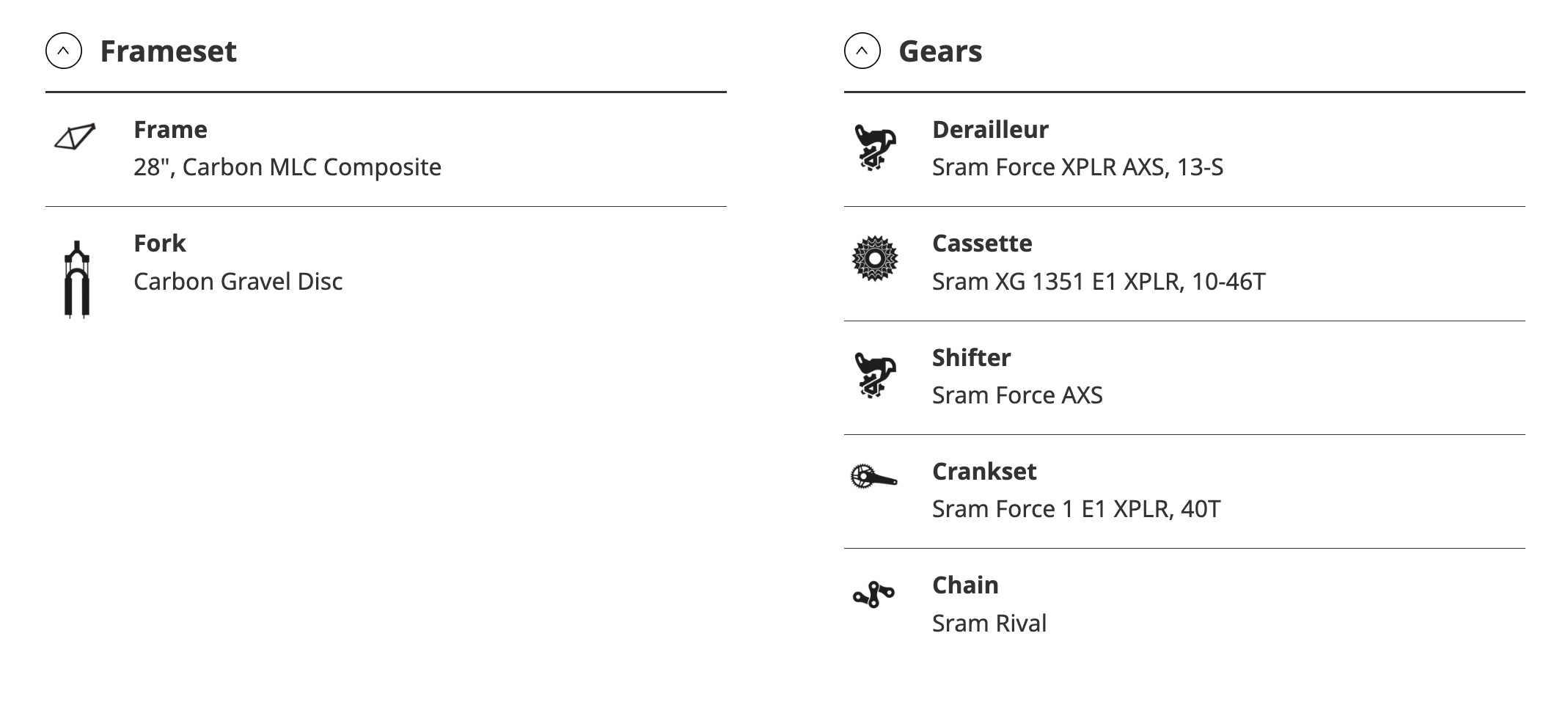The image size is (1568, 713).
Task: Click the Cassette sprocket icon
Action: click(874, 258)
